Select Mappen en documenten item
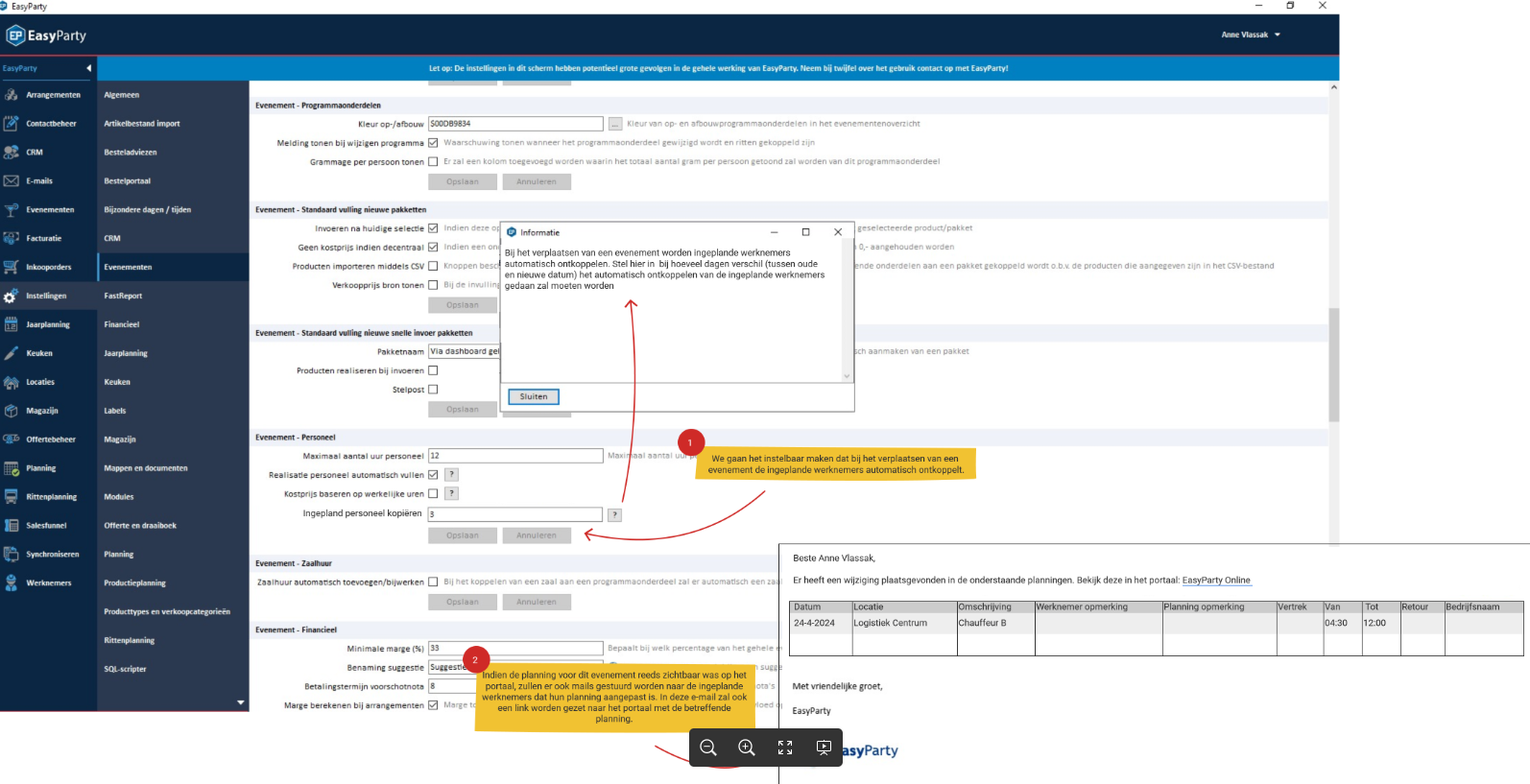This screenshot has height=784, width=1530. click(146, 468)
